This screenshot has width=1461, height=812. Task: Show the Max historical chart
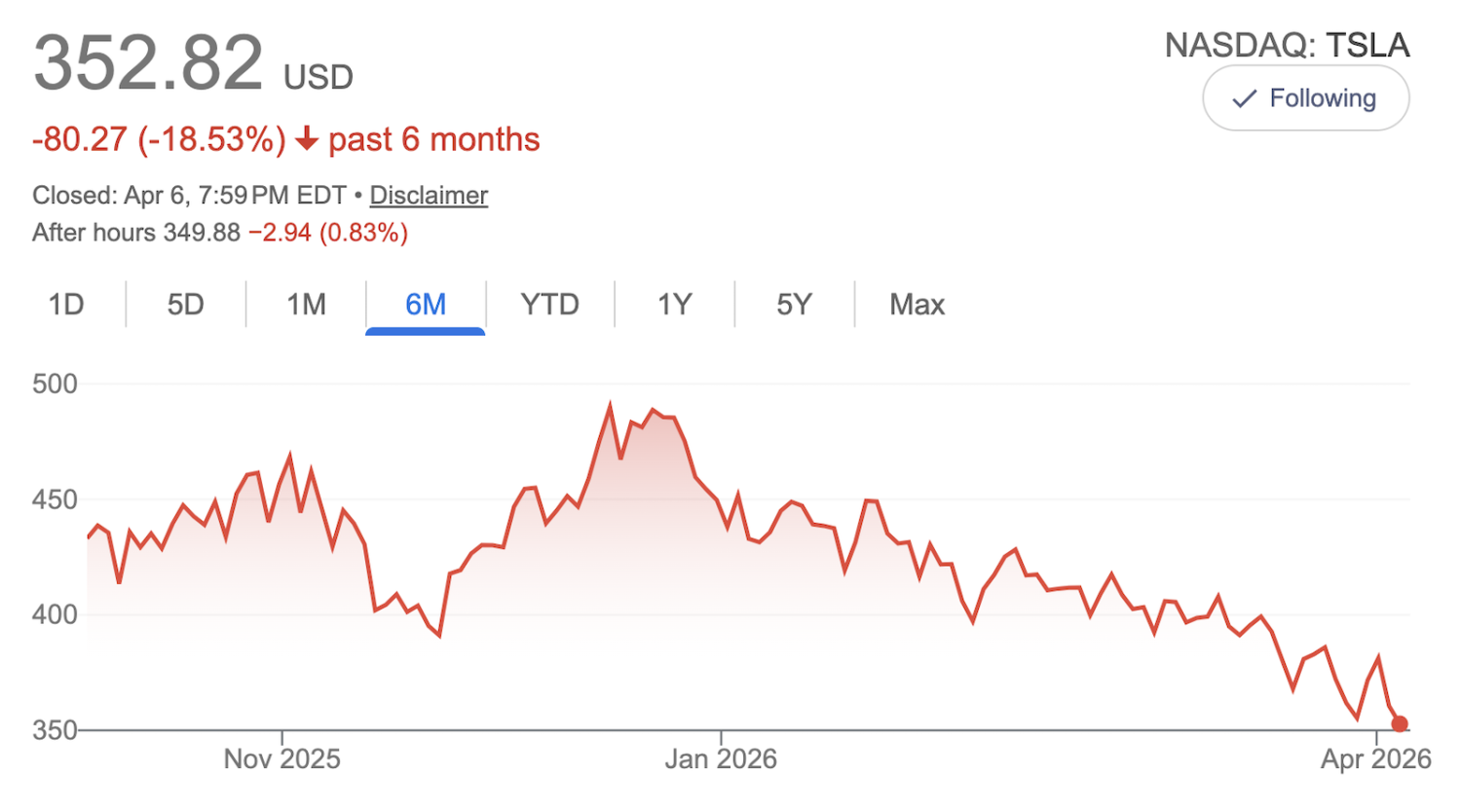click(916, 304)
